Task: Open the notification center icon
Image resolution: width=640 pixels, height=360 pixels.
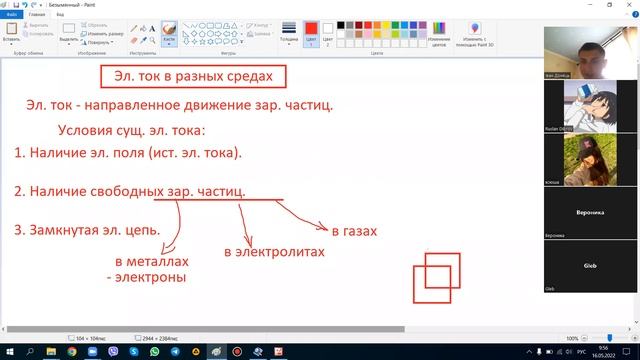Action: [x=627, y=351]
